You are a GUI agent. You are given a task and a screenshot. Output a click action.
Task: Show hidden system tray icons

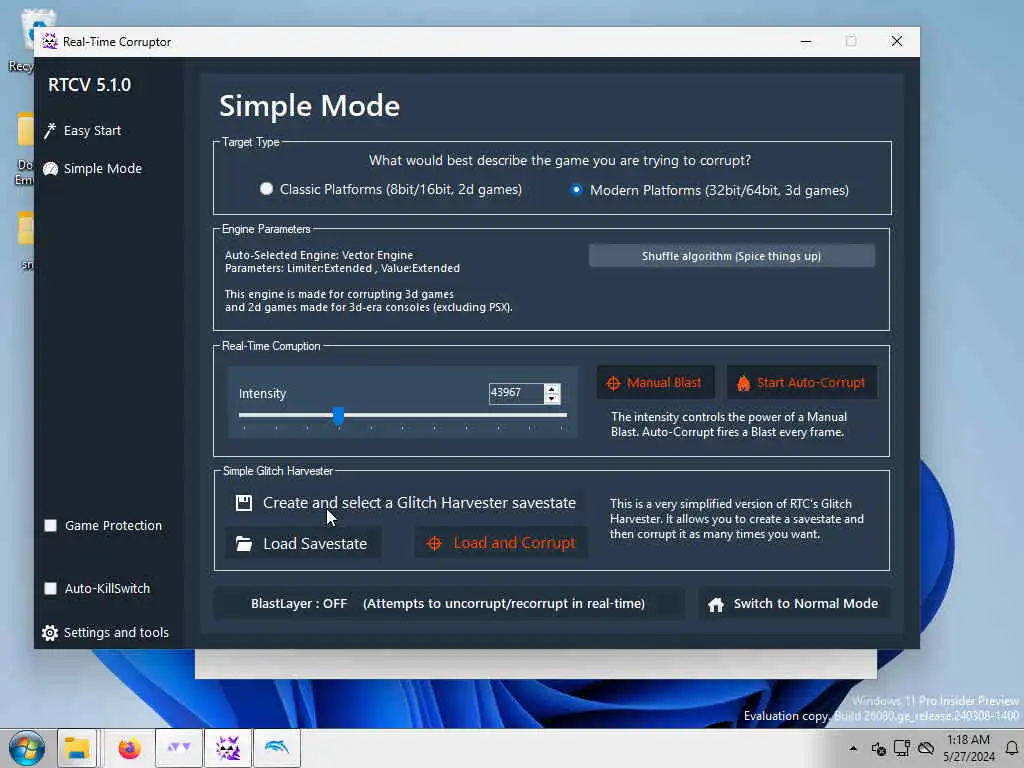[853, 748]
